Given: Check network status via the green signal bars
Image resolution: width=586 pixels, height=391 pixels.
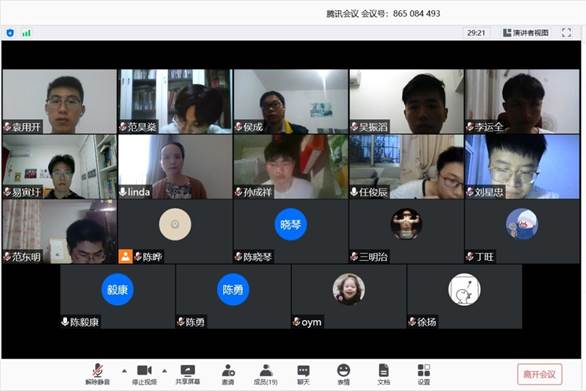Looking at the screenshot, I should pos(26,33).
